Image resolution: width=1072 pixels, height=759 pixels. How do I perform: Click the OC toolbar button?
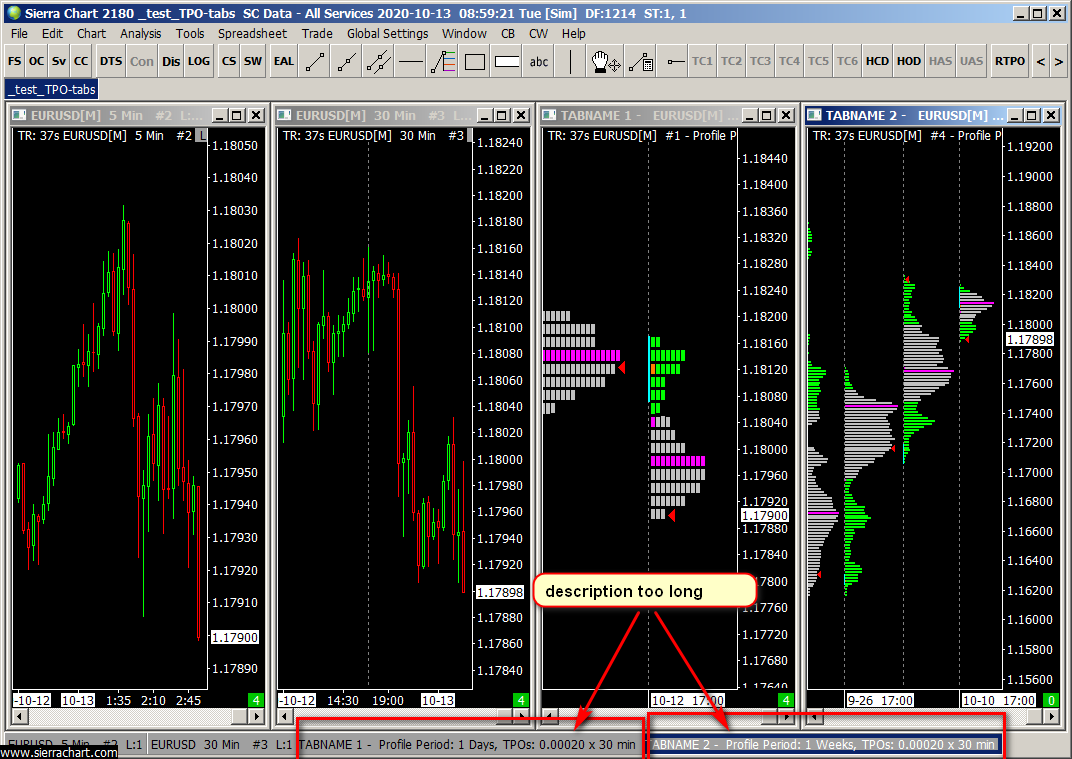click(36, 61)
